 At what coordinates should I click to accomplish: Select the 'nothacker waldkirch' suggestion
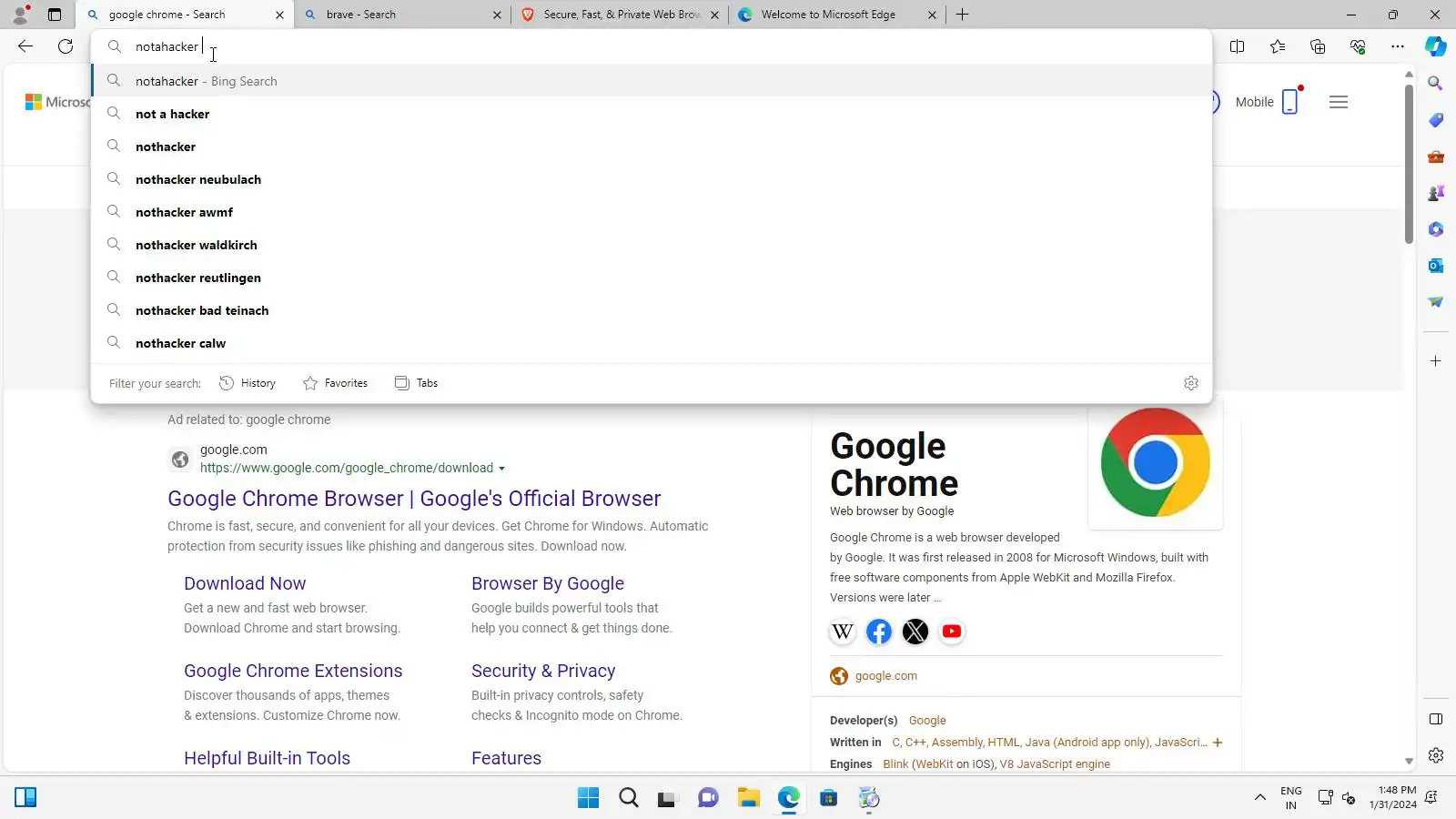652,245
